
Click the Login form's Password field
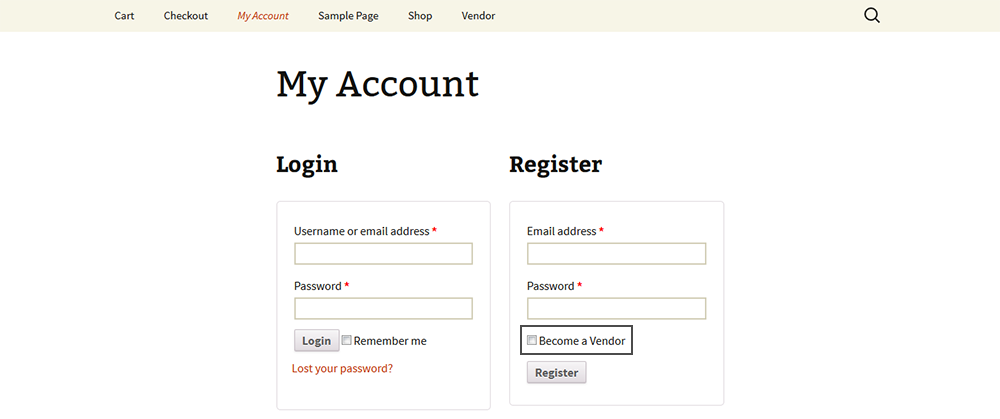click(383, 308)
